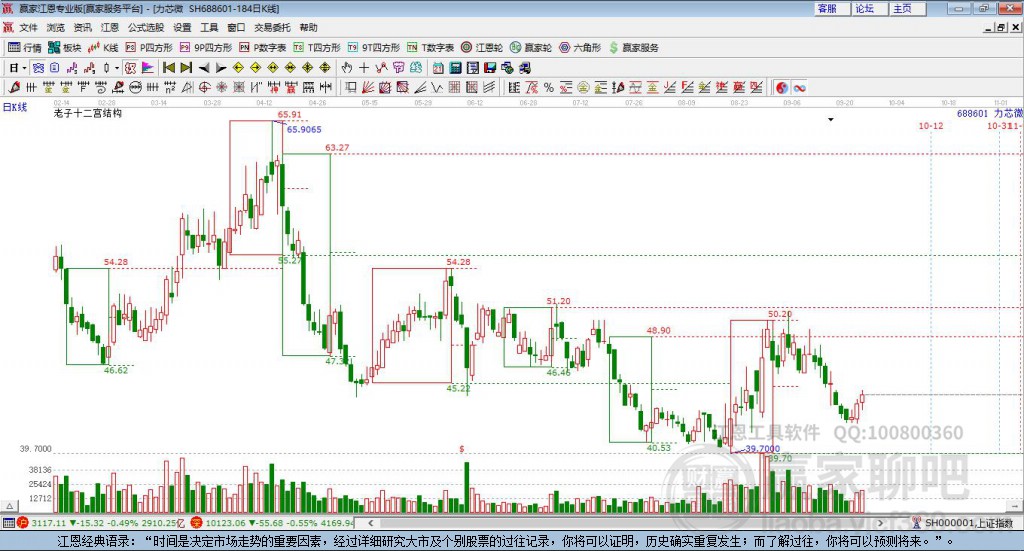Launch the 赢家轮 wheel tool
1024x551 pixels.
pos(531,48)
